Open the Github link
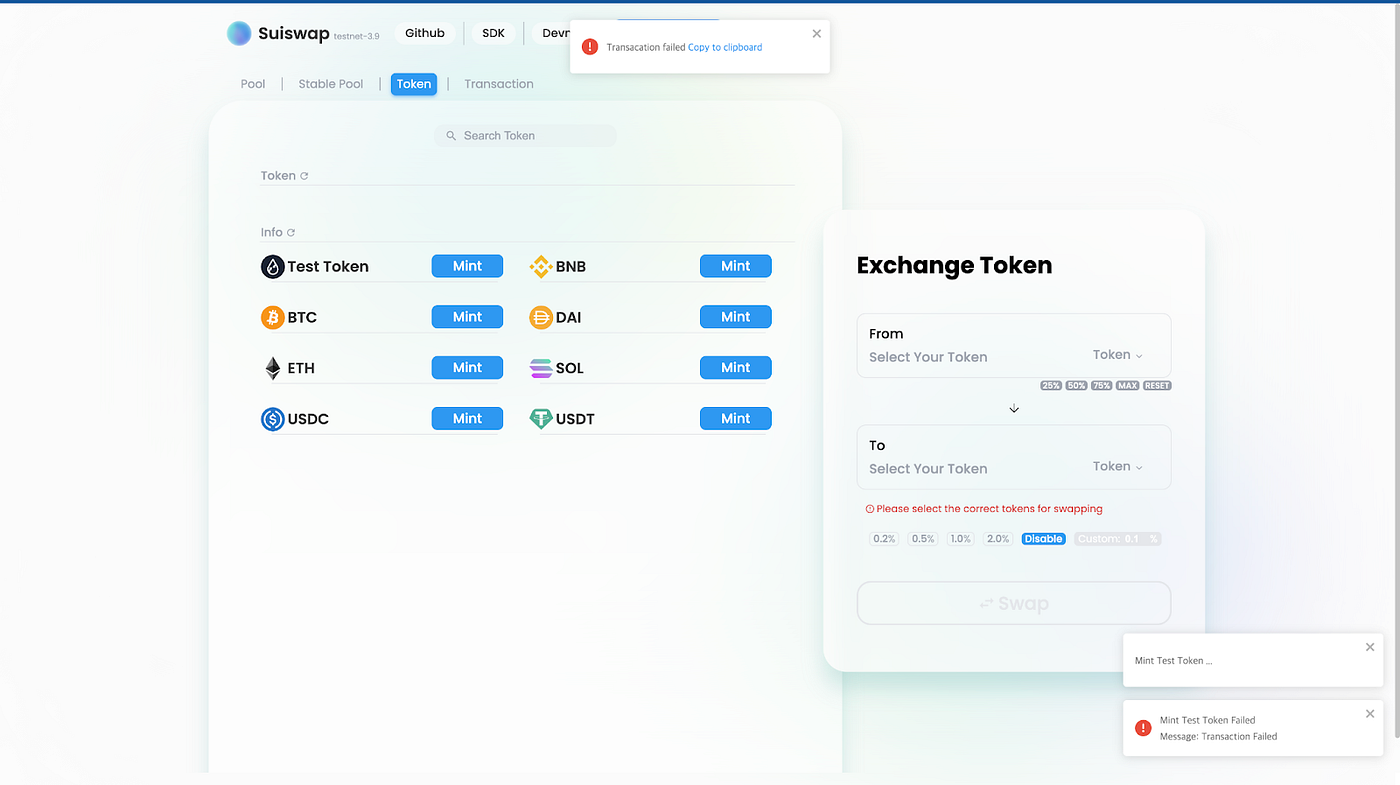 (x=425, y=33)
